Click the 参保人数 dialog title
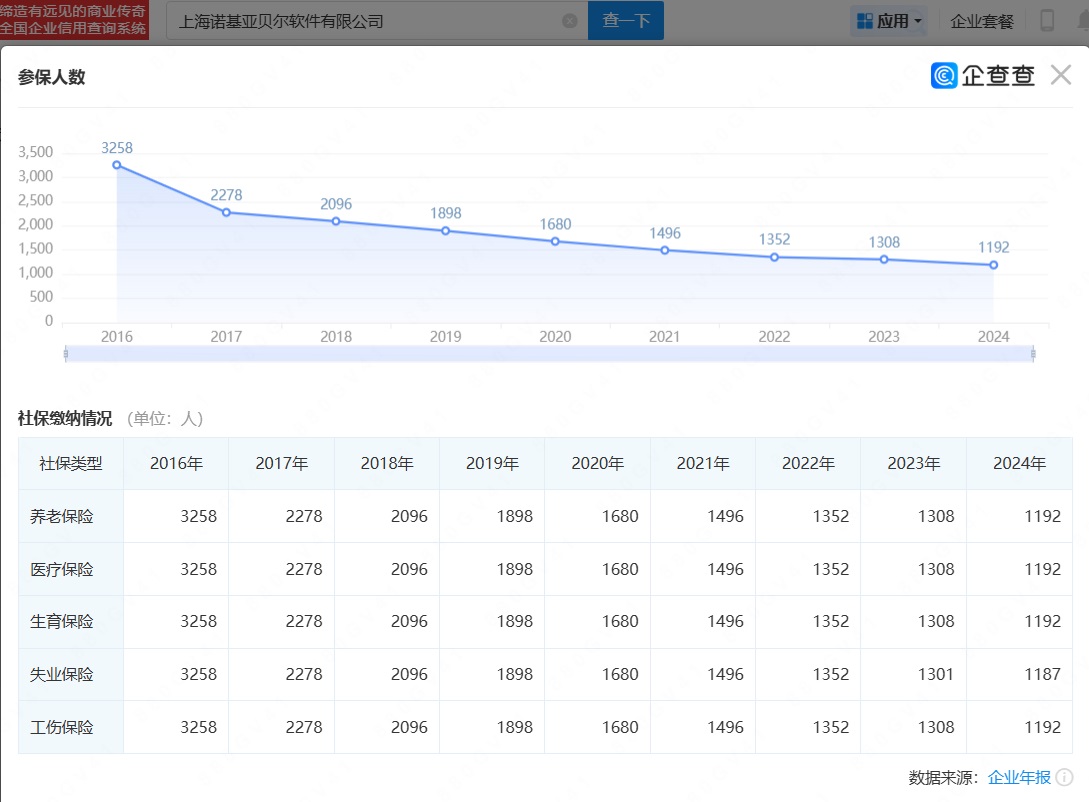The image size is (1089, 802). (51, 77)
